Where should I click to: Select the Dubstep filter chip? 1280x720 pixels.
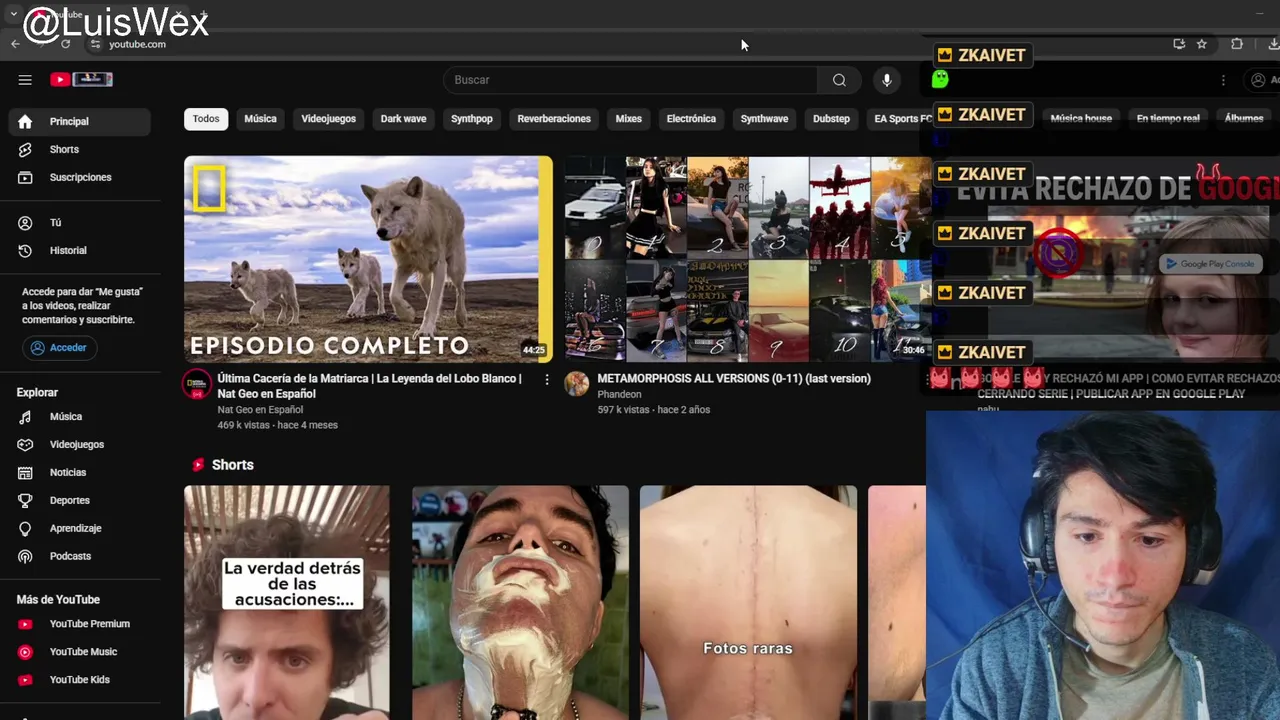831,119
